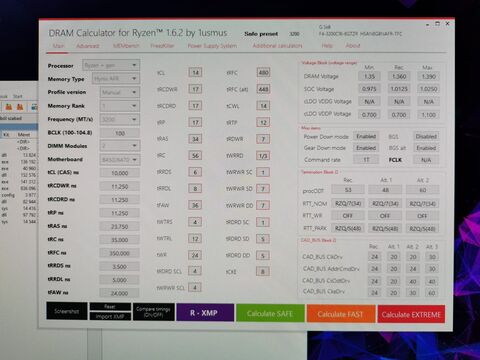Click the Screenshot button
The width and height of the screenshot is (480, 360).
tap(67, 311)
